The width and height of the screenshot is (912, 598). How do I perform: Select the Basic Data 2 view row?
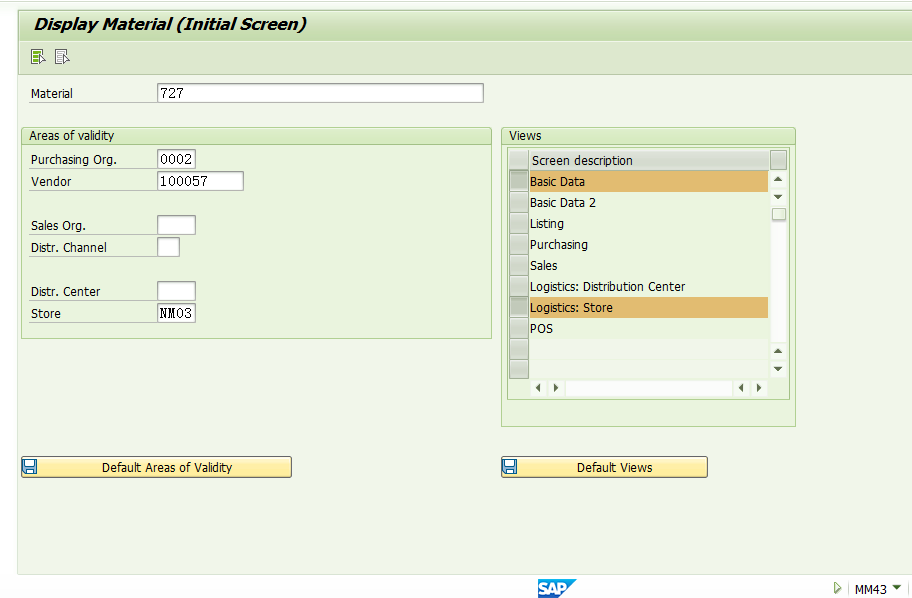[x=649, y=202]
